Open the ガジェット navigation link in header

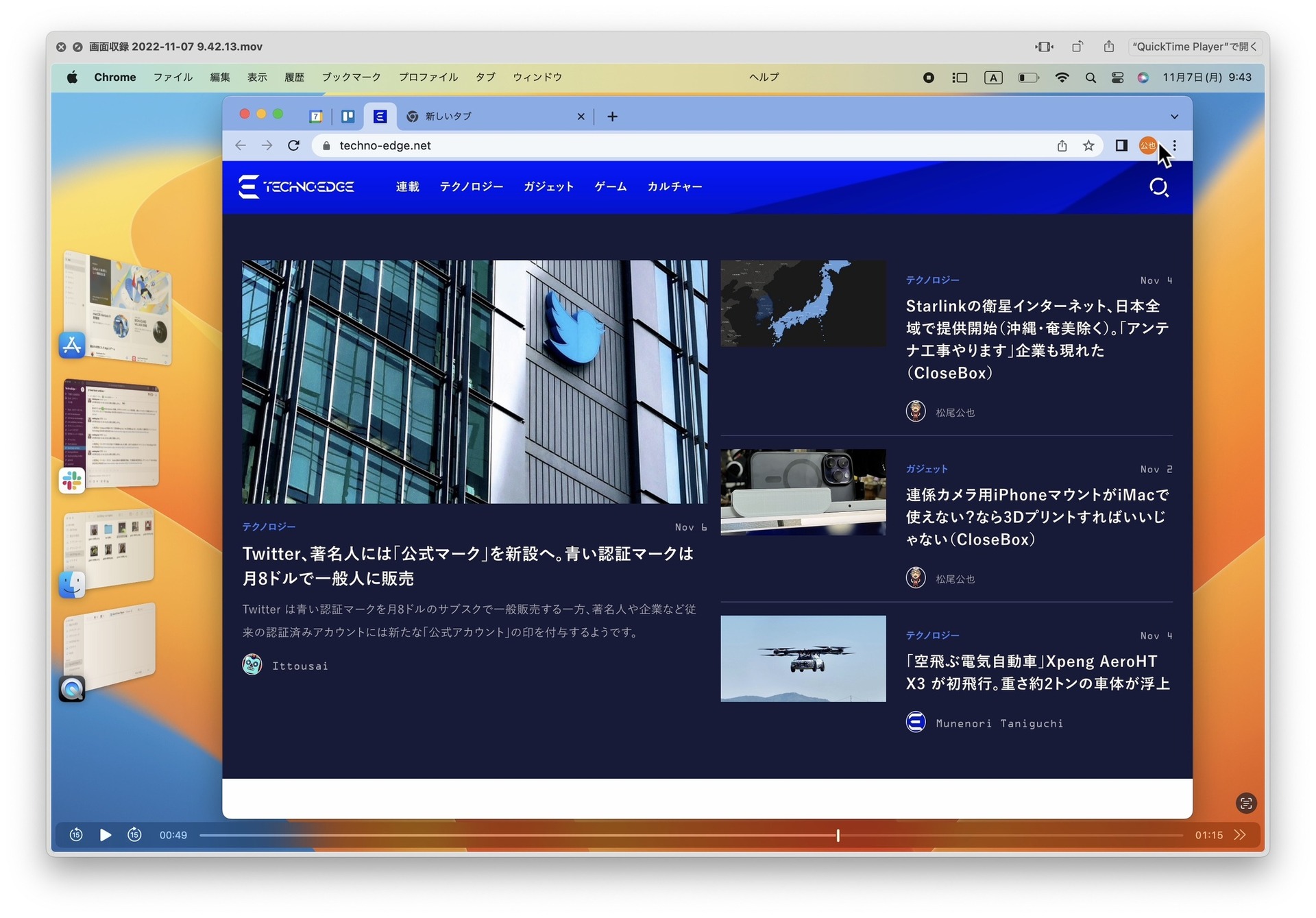[548, 186]
